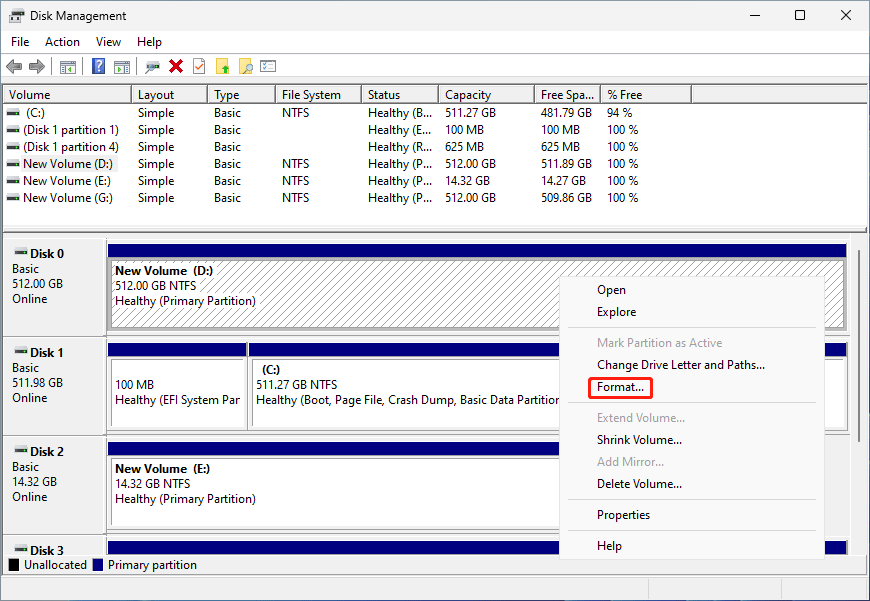Click the Back arrow toolbar icon
870x601 pixels.
(x=14, y=66)
